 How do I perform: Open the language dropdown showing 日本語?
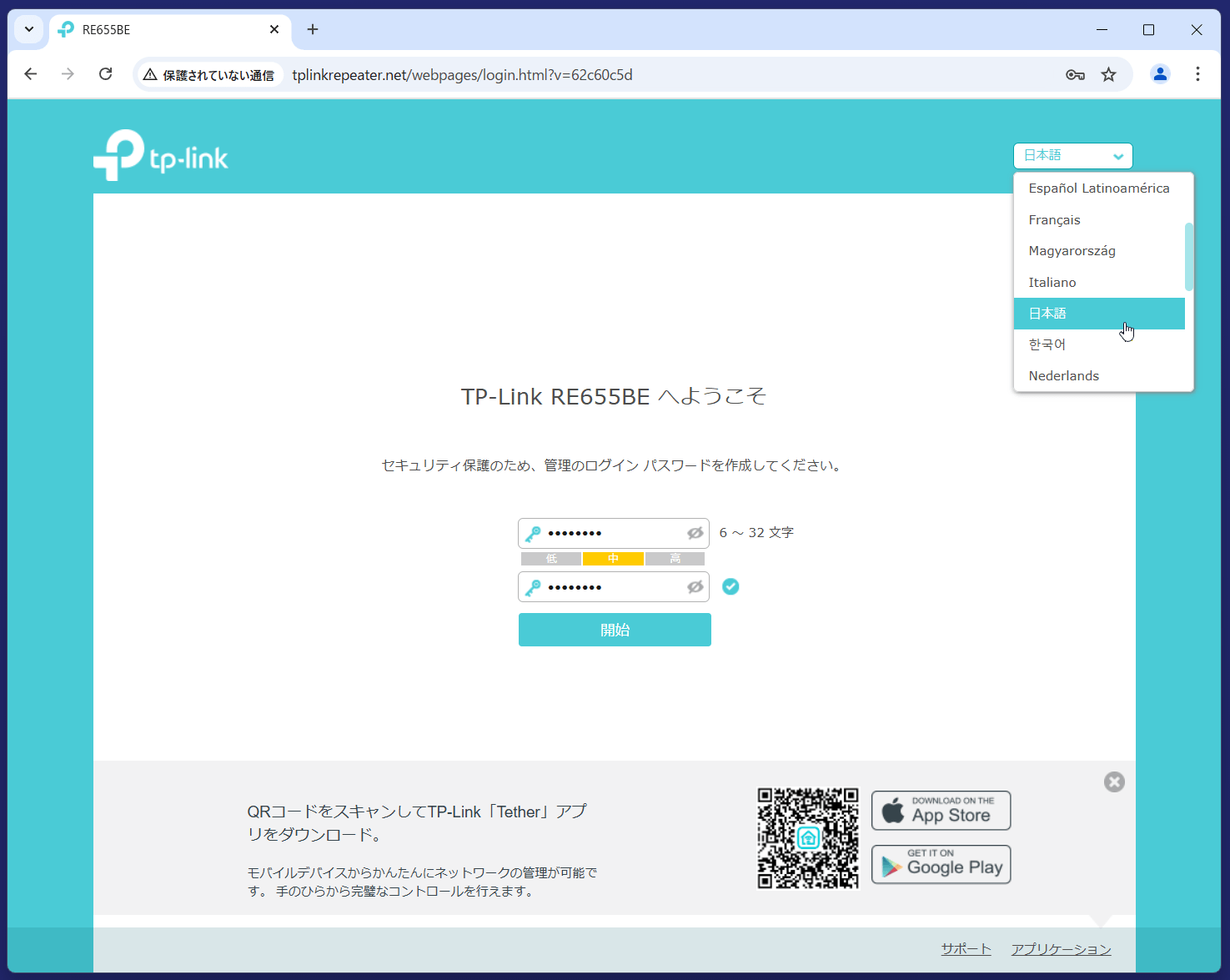click(1073, 156)
